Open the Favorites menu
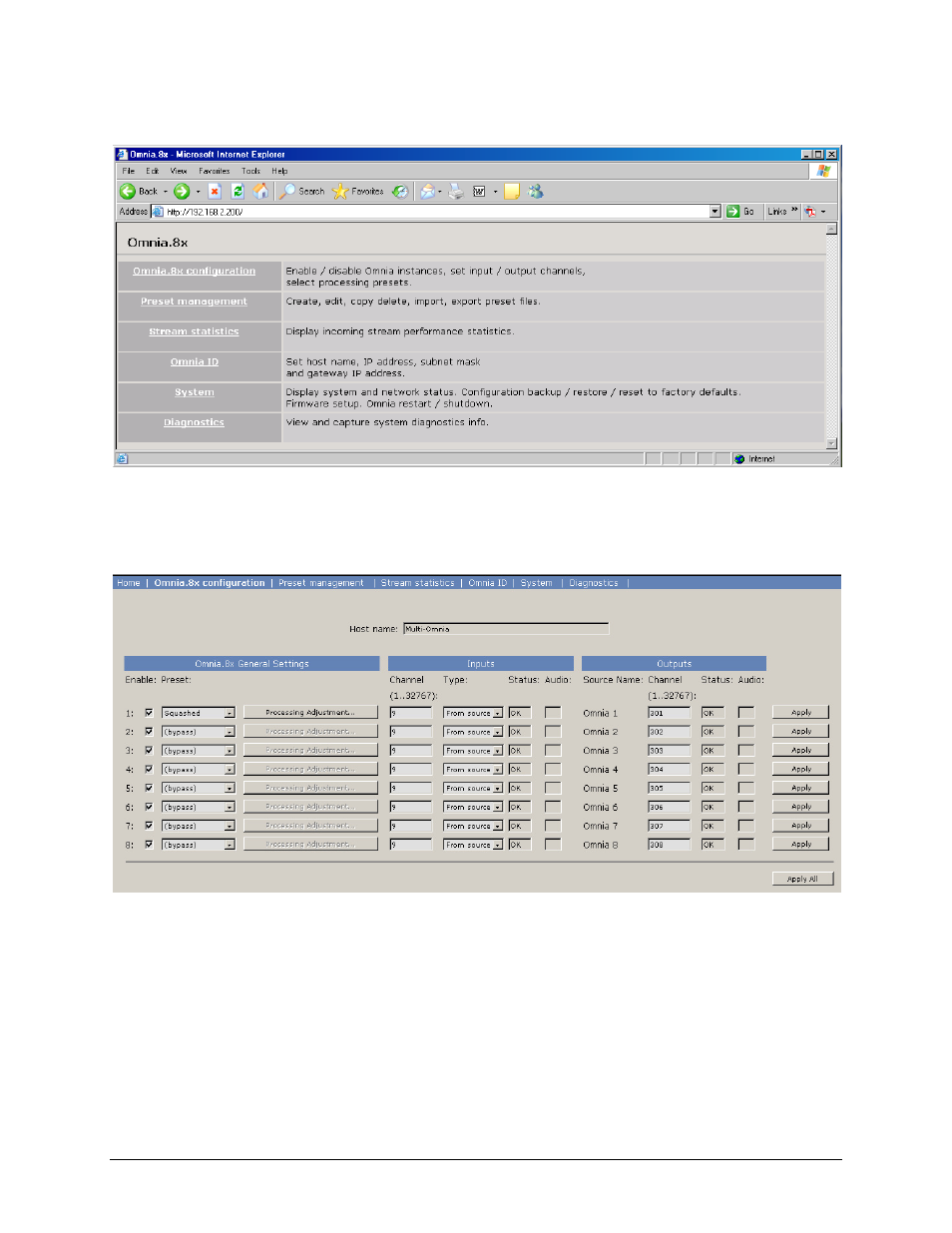This screenshot has height=1233, width=952. click(215, 171)
